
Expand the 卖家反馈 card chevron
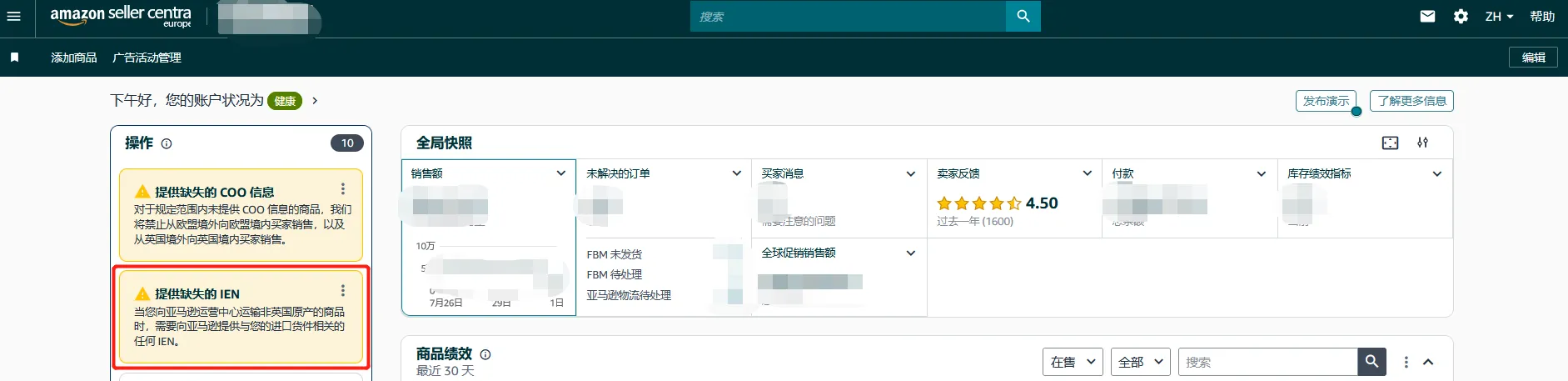pos(1087,173)
